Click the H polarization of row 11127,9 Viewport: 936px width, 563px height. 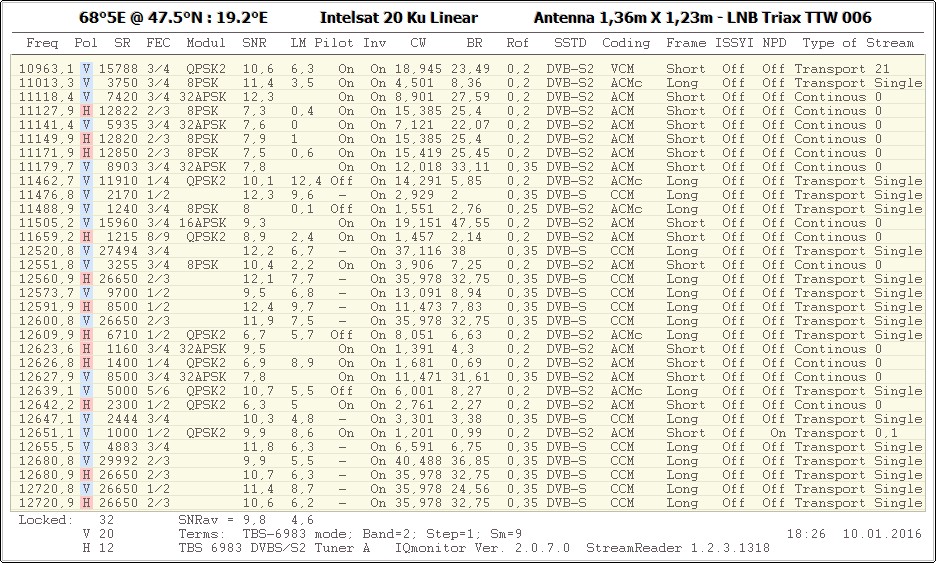pos(87,111)
